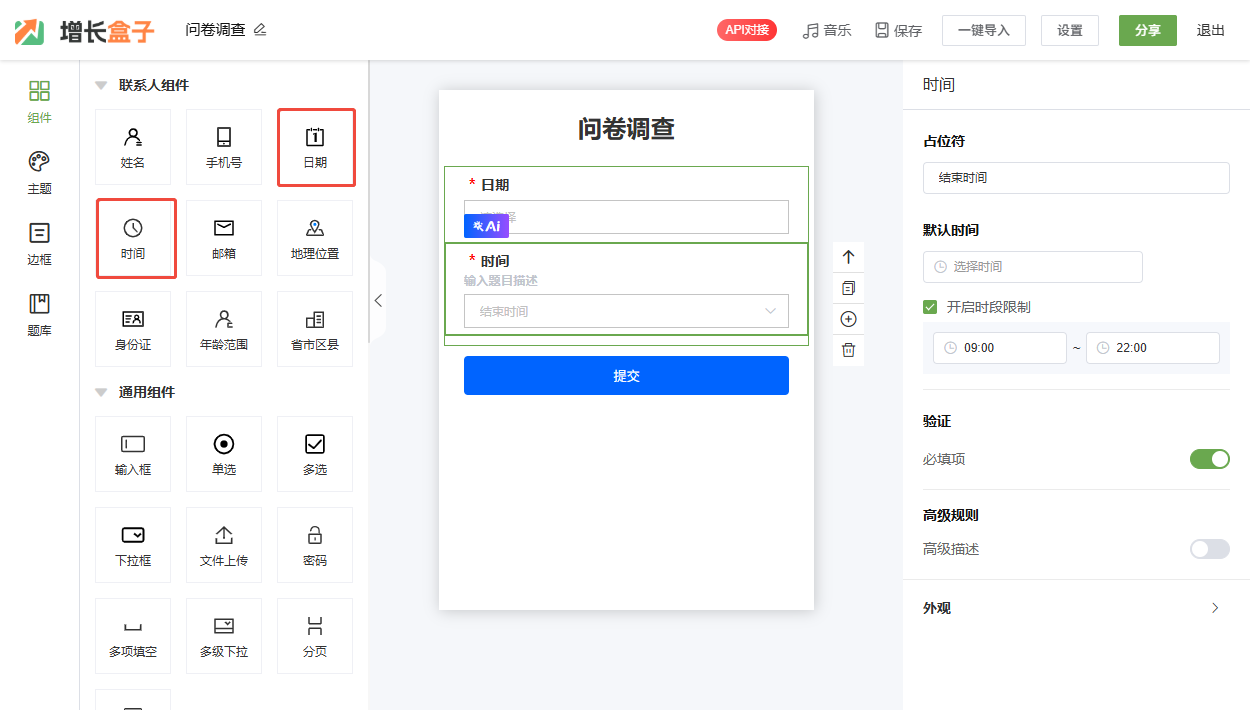The image size is (1250, 710).
Task: Switch to the 主题 theme tab
Action: 40,173
